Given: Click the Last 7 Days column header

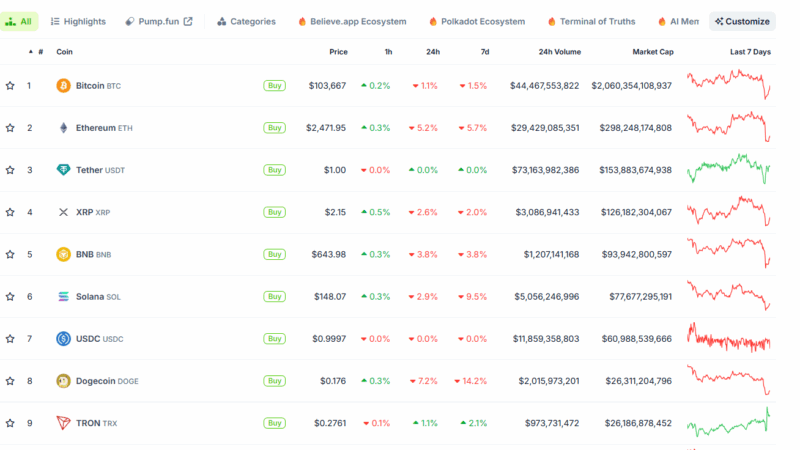Looking at the screenshot, I should [750, 52].
